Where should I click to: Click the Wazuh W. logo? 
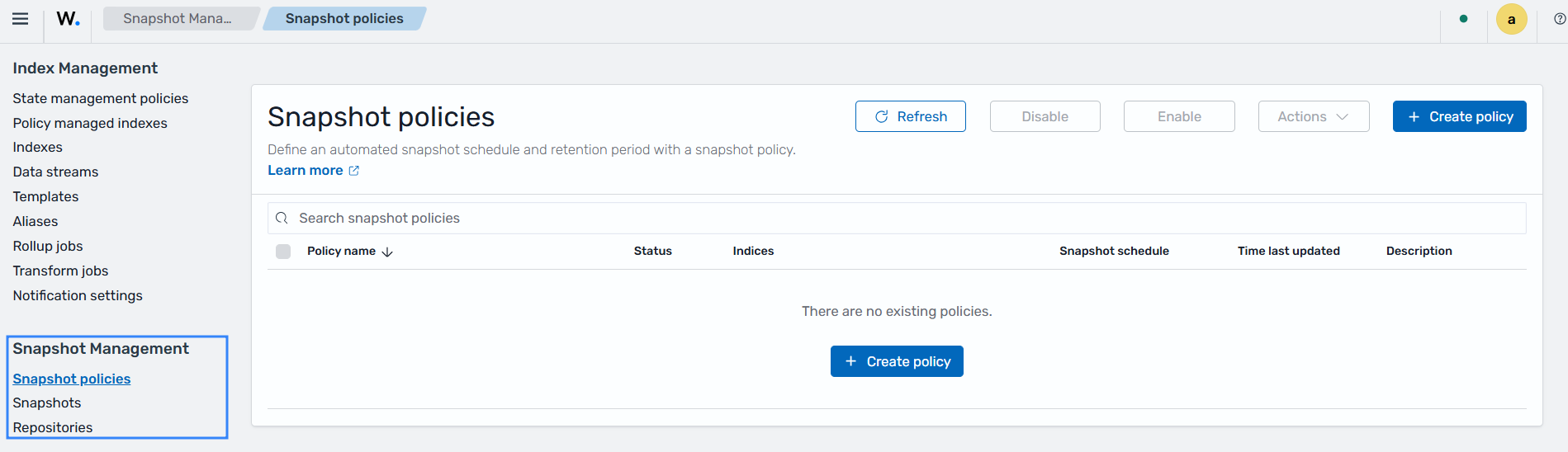click(69, 19)
